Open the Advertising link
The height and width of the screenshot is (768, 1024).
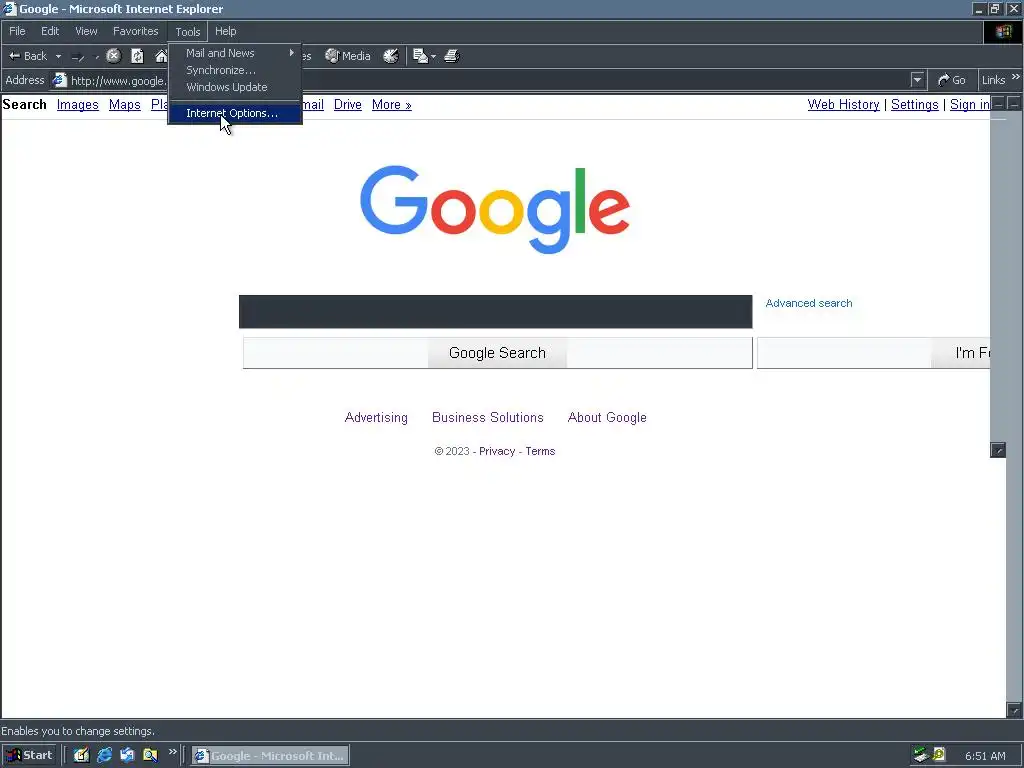pyautogui.click(x=376, y=417)
